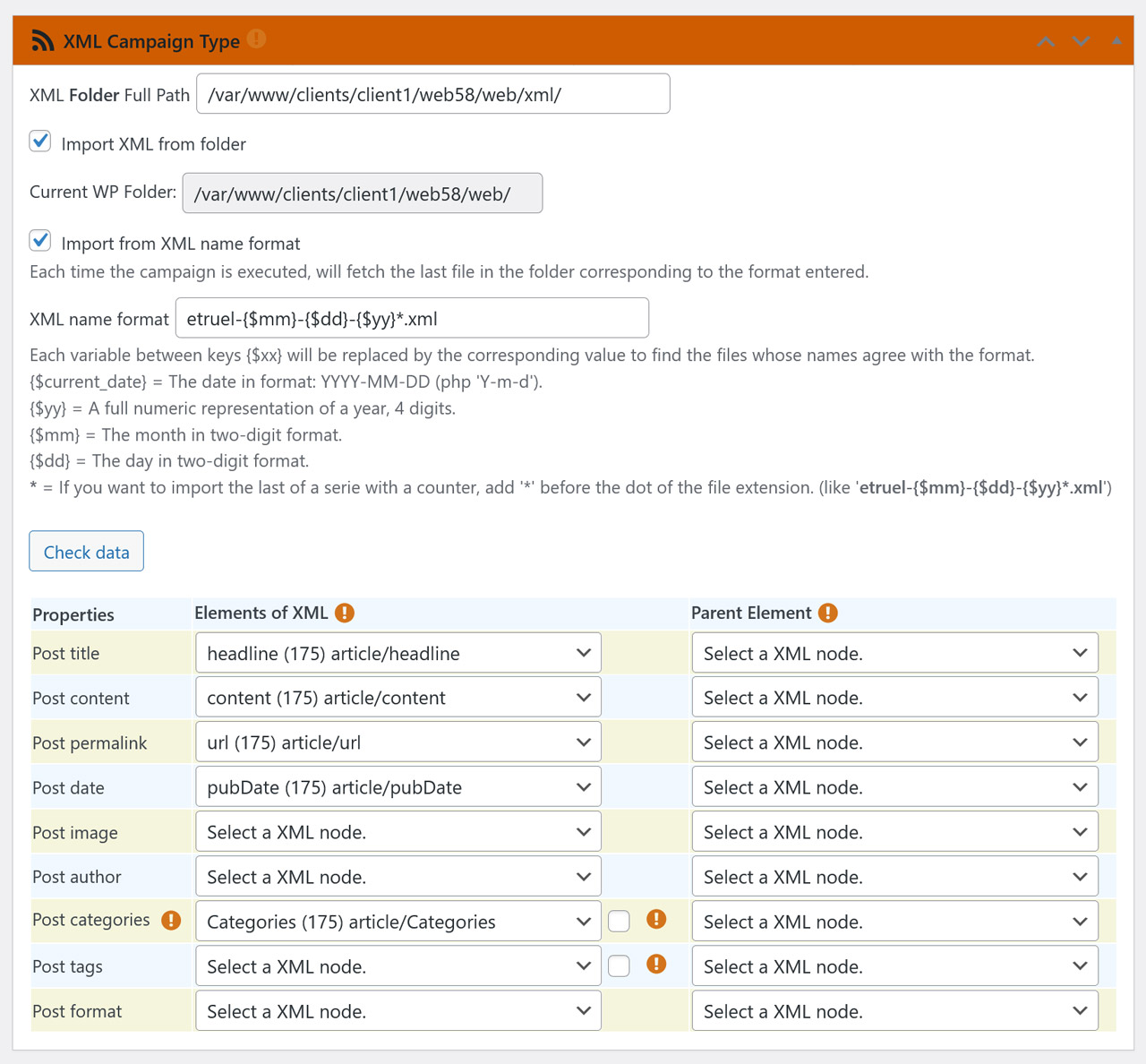This screenshot has width=1146, height=1064.
Task: Click the warning icon after Post categories checkbox
Action: [x=656, y=919]
